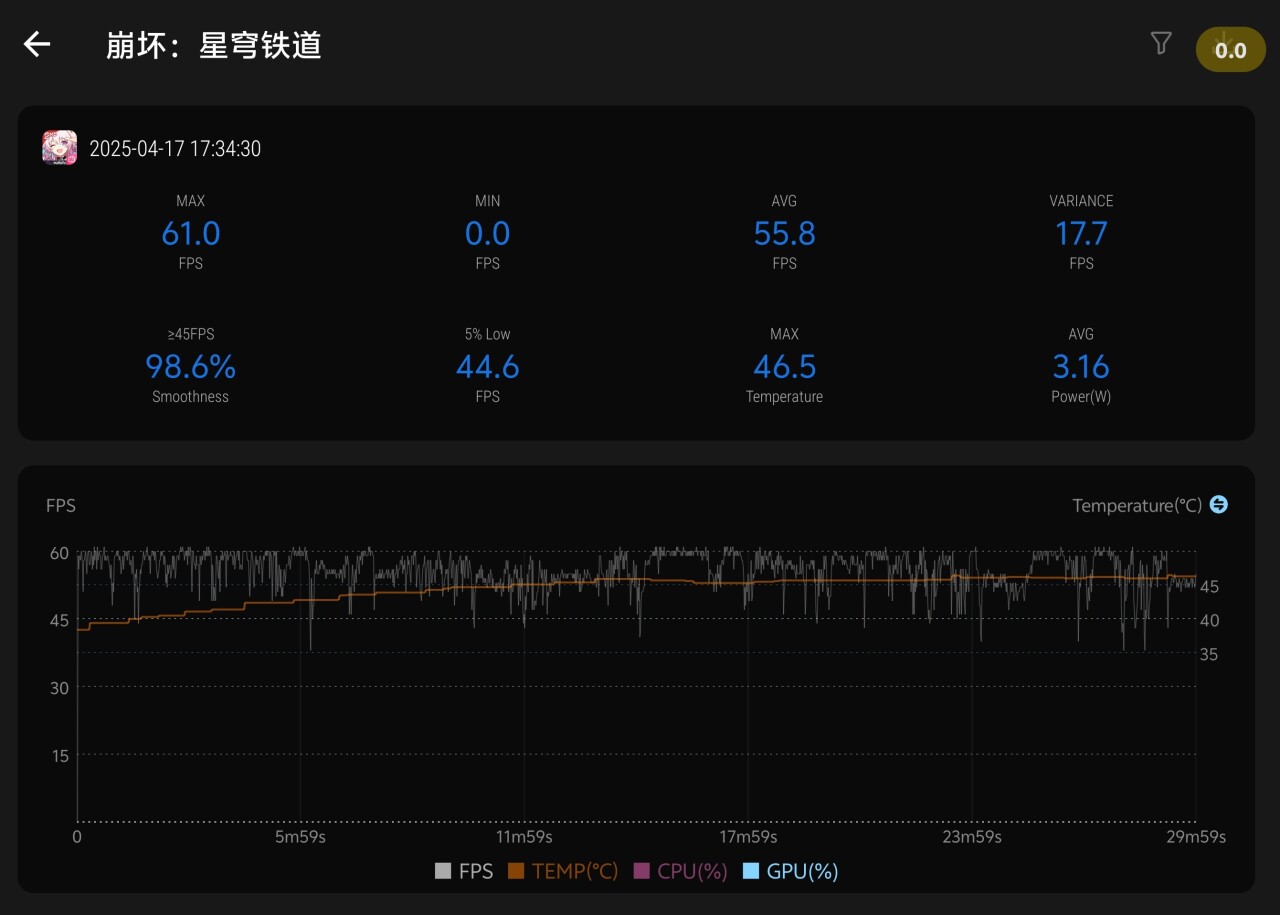Tap the page title 崩坏：星穹铁道

[x=214, y=45]
